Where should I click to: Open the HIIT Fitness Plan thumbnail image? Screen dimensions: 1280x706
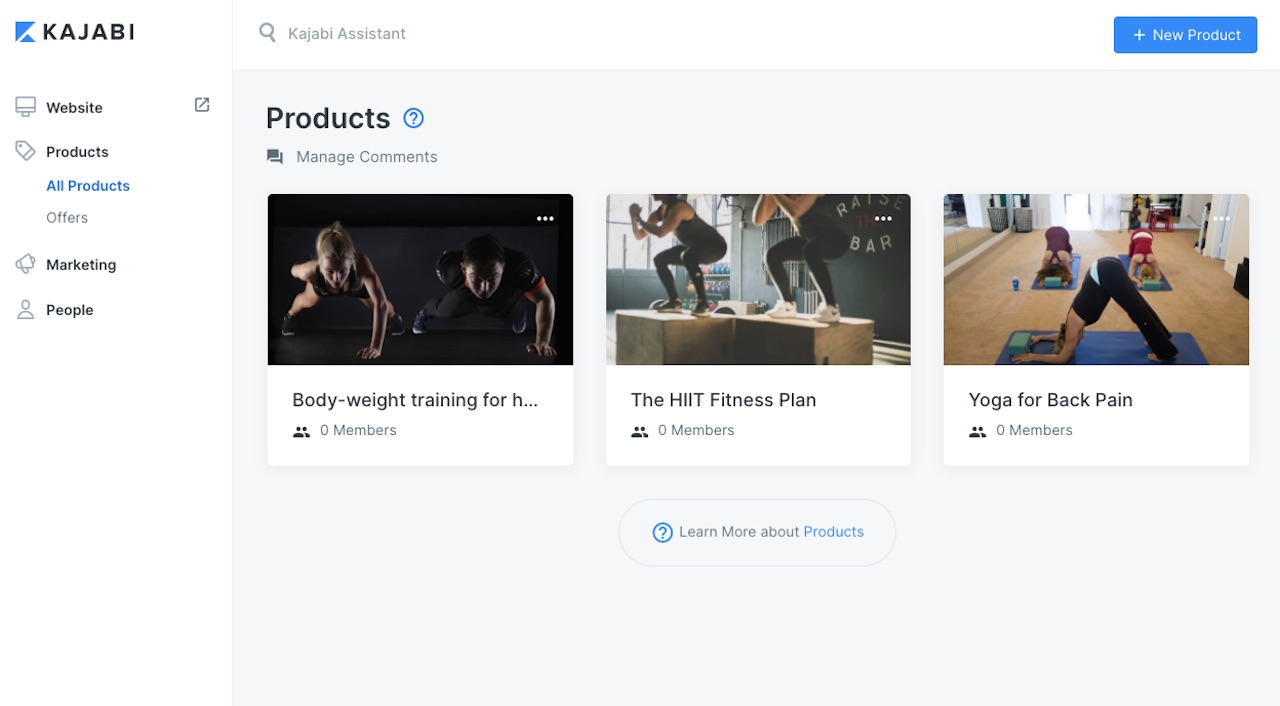coord(757,279)
